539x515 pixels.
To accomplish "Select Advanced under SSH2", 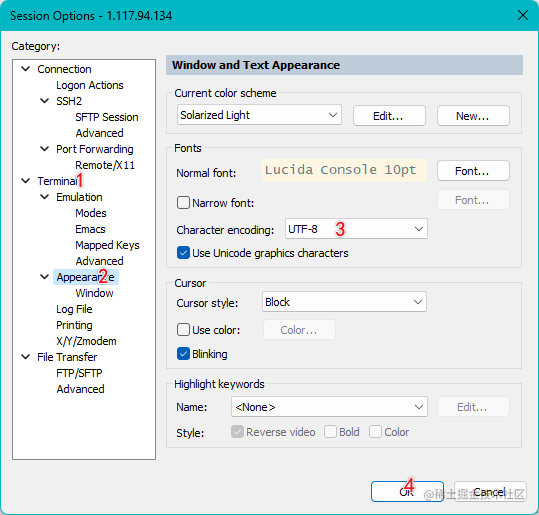I will [99, 133].
